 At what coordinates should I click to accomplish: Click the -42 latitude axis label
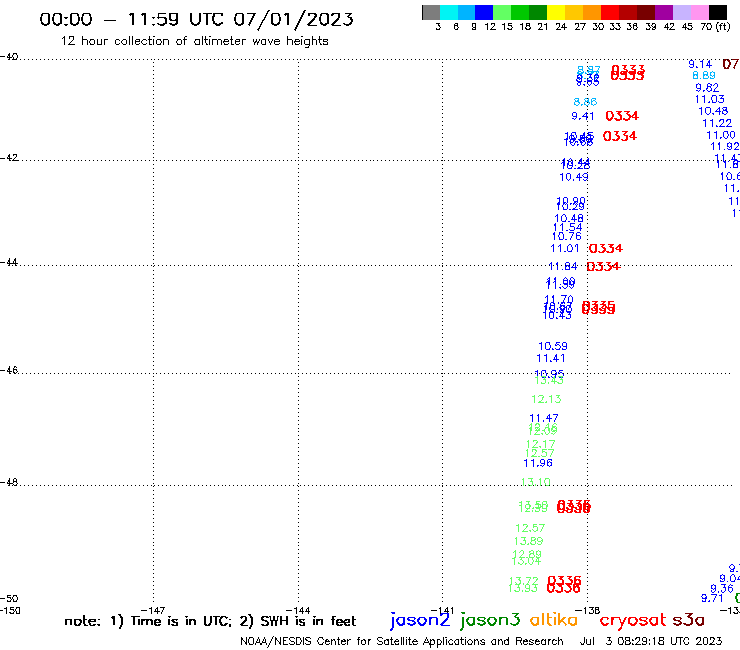coord(9,158)
